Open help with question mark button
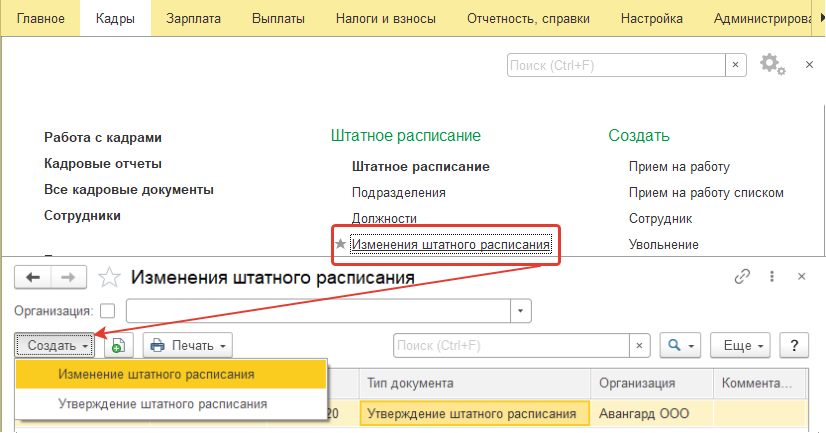Screen dimensions: 826x433 (794, 346)
